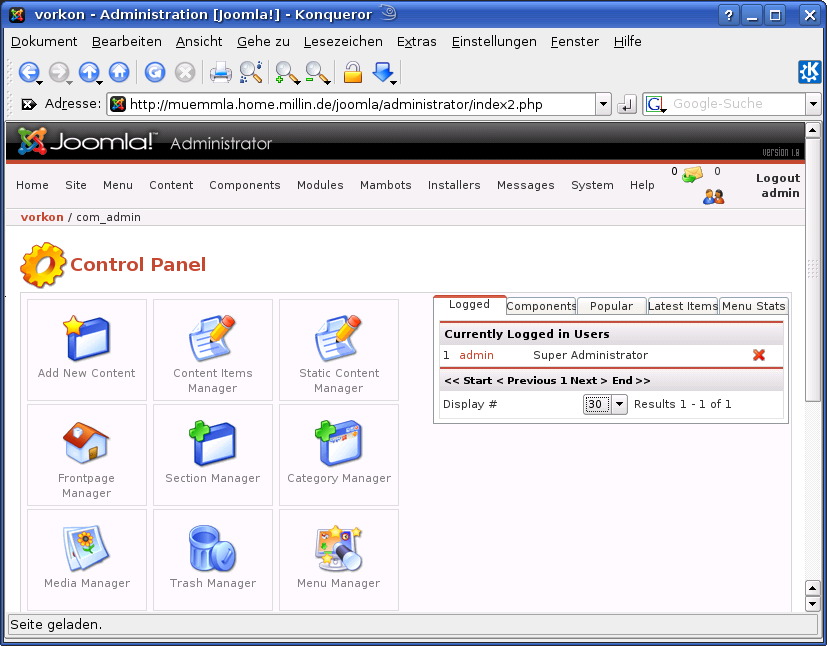Viewport: 827px width, 646px height.
Task: Click the Google-Suche search field
Action: tap(737, 104)
